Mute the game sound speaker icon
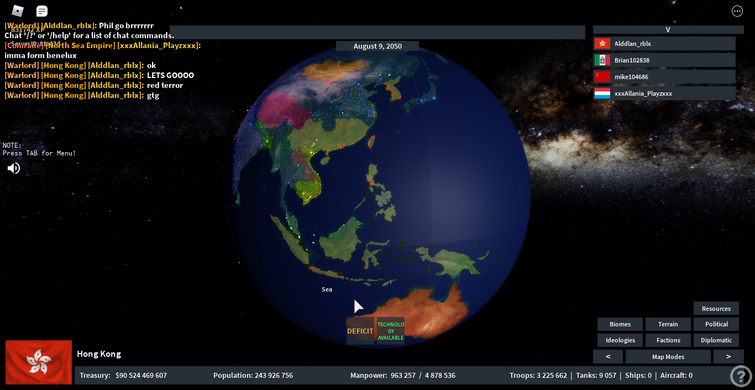This screenshot has height=390, width=755. (14, 168)
